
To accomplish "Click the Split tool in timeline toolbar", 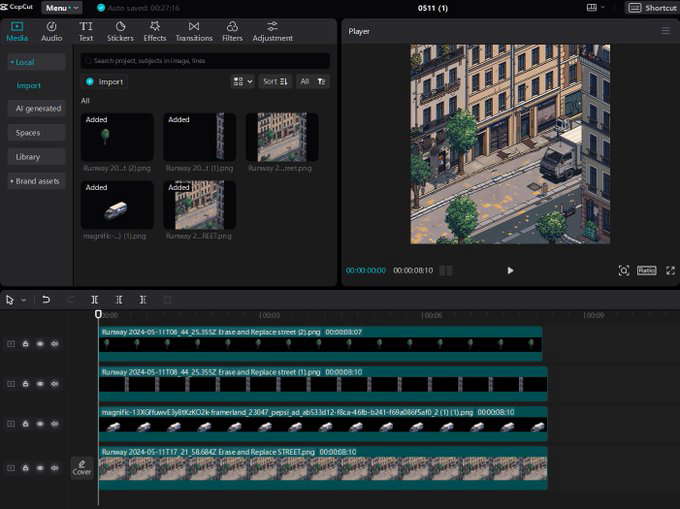I will (95, 299).
